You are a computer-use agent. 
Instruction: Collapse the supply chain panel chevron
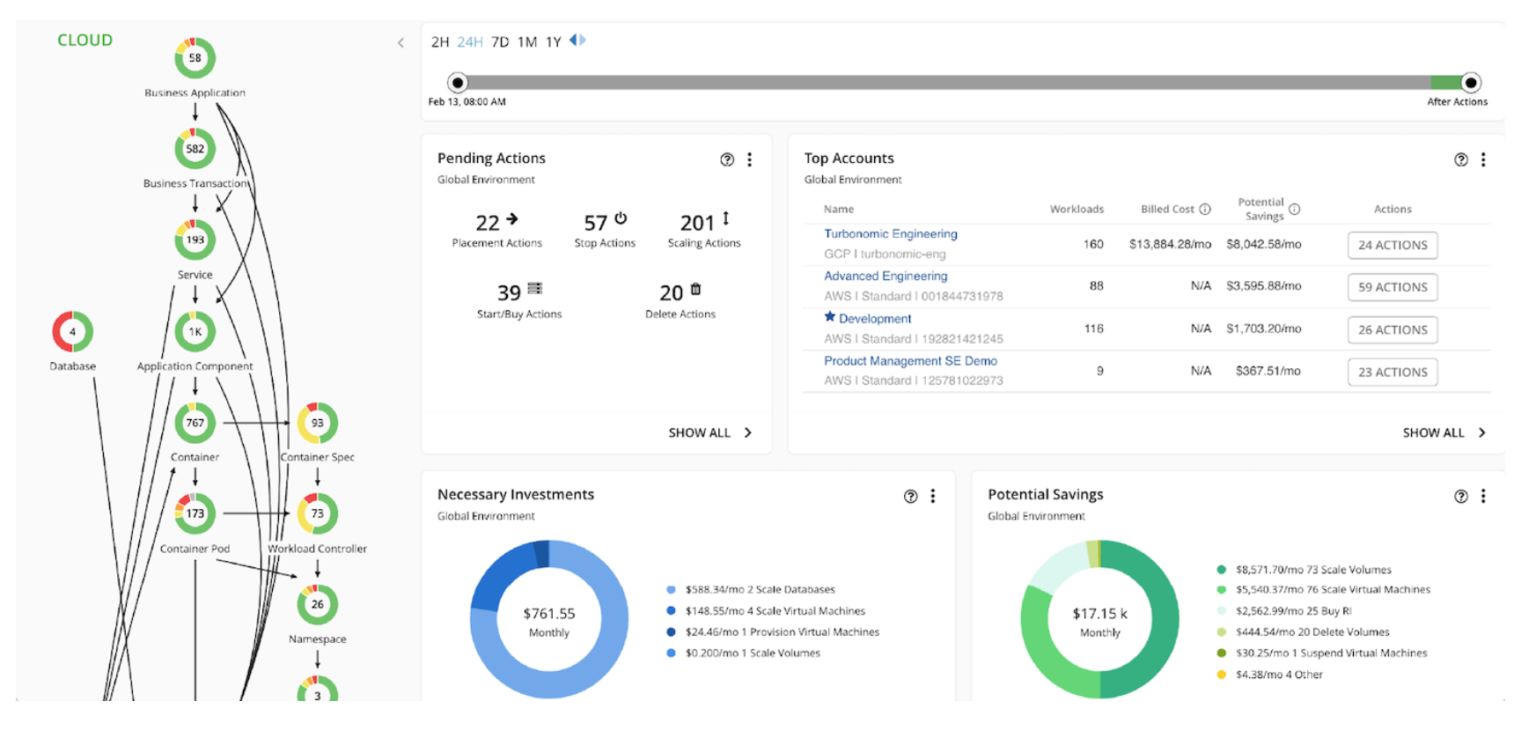(x=401, y=43)
